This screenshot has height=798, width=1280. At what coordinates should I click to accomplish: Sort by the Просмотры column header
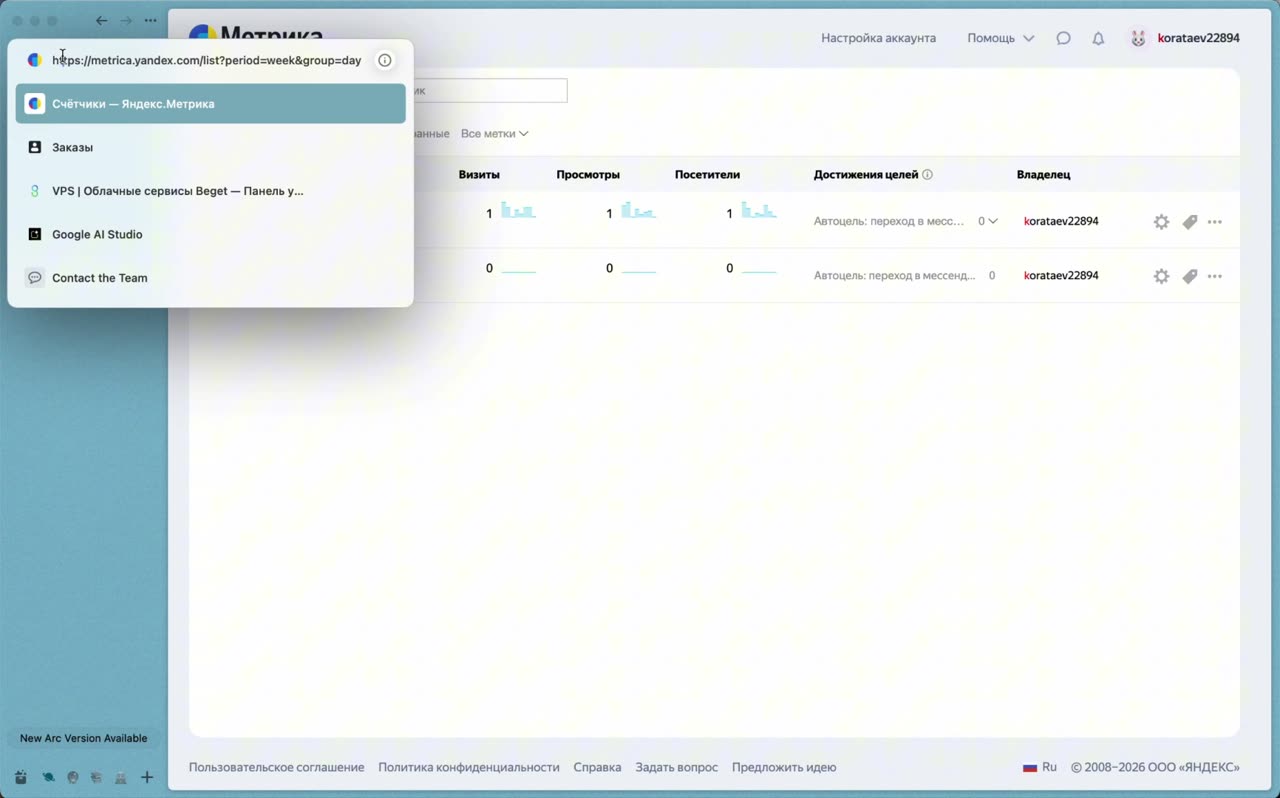588,174
